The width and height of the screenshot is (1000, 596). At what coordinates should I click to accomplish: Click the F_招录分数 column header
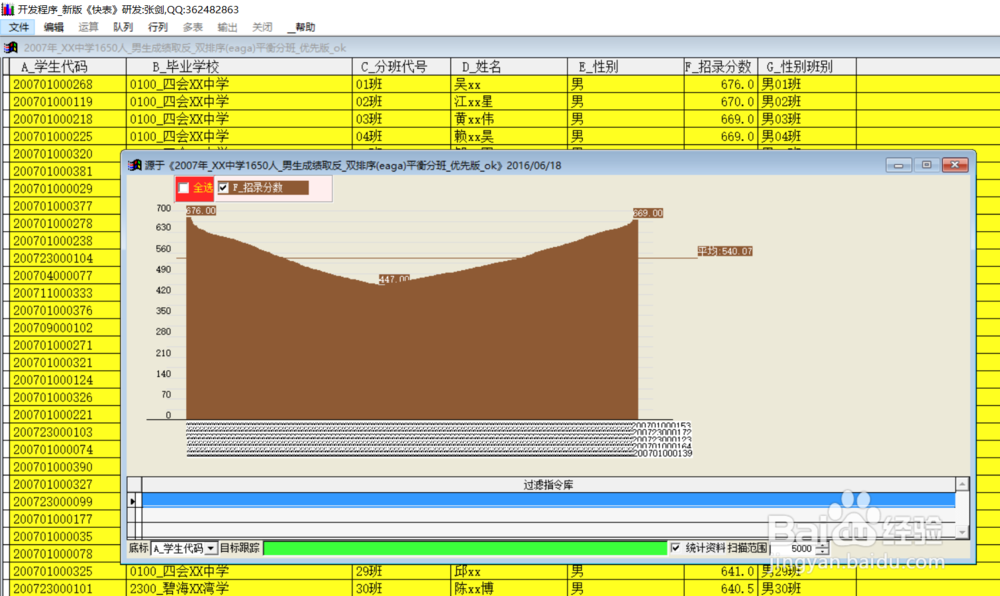pos(721,67)
